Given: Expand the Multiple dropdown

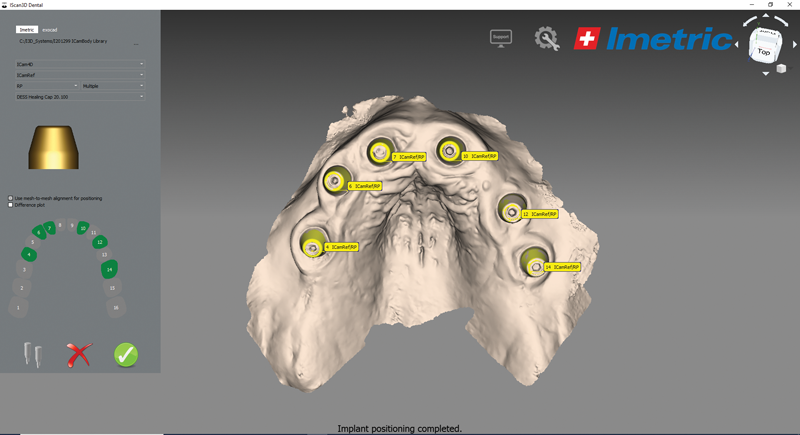Looking at the screenshot, I should (x=113, y=86).
